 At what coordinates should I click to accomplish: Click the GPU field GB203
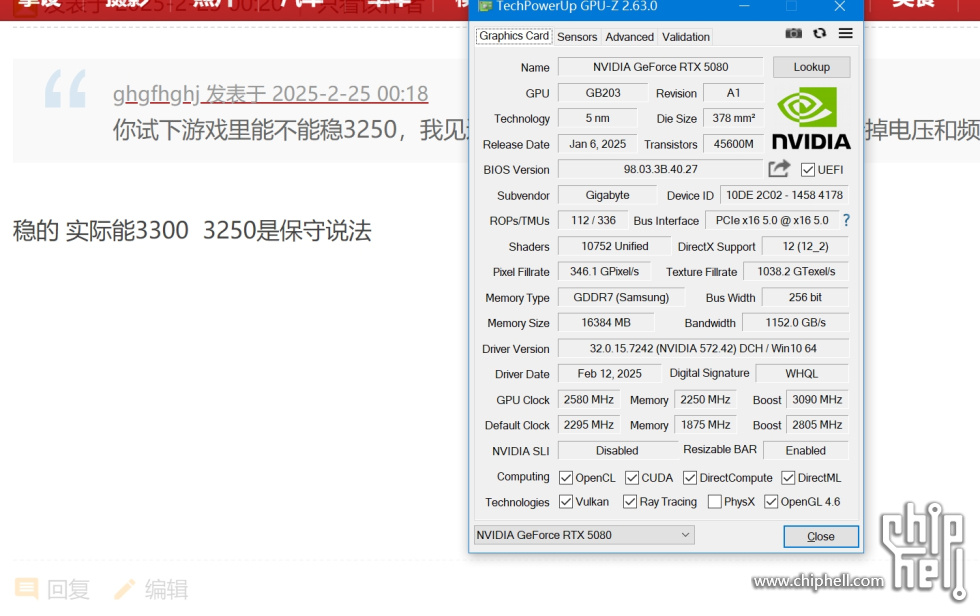(x=602, y=93)
